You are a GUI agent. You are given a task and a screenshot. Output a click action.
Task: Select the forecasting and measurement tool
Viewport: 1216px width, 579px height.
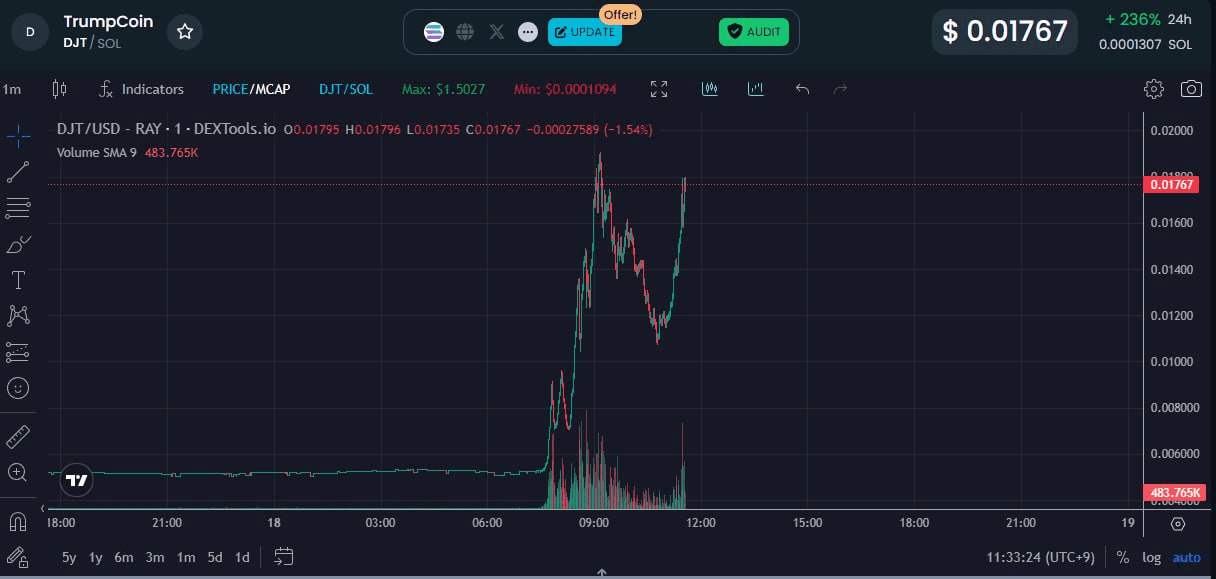click(18, 352)
